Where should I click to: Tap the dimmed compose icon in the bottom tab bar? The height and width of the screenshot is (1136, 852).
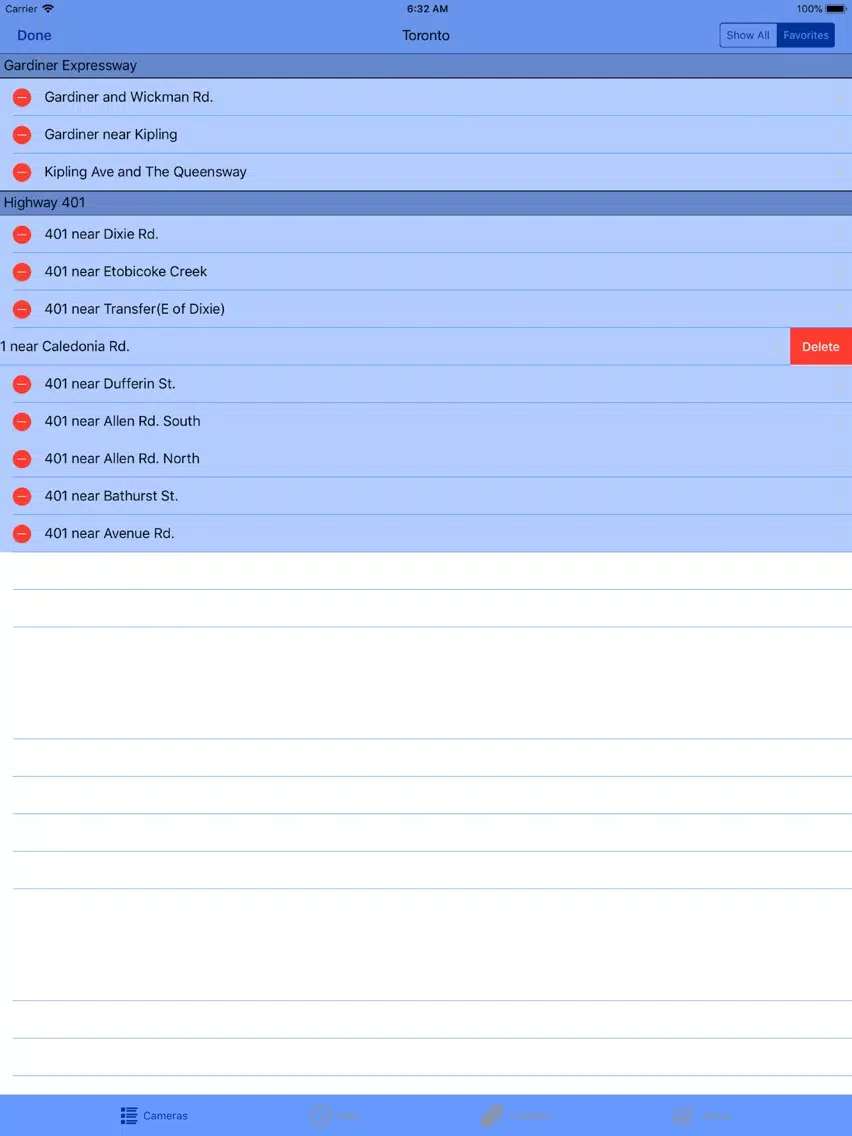(683, 1116)
